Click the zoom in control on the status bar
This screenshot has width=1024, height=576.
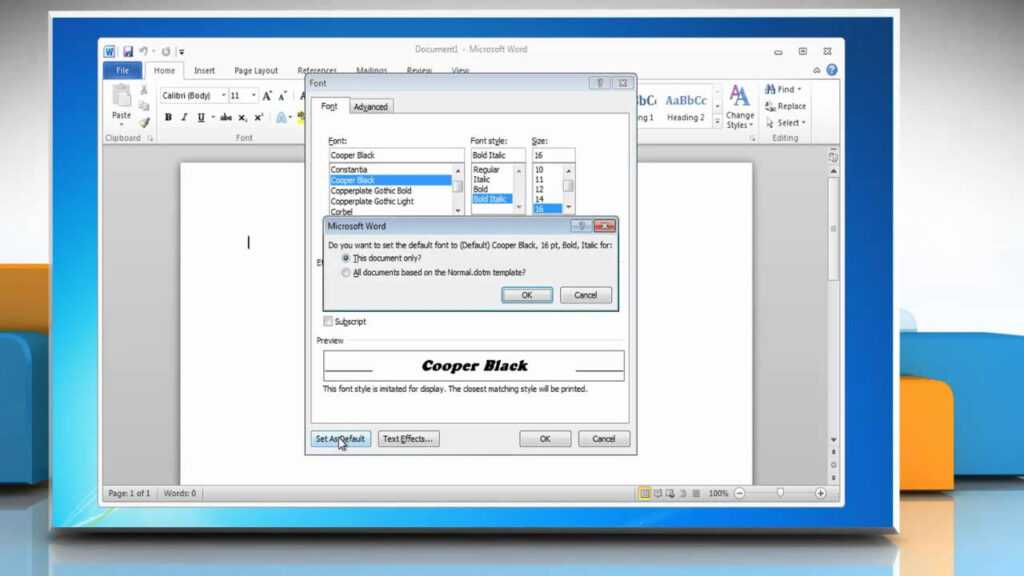click(x=820, y=493)
